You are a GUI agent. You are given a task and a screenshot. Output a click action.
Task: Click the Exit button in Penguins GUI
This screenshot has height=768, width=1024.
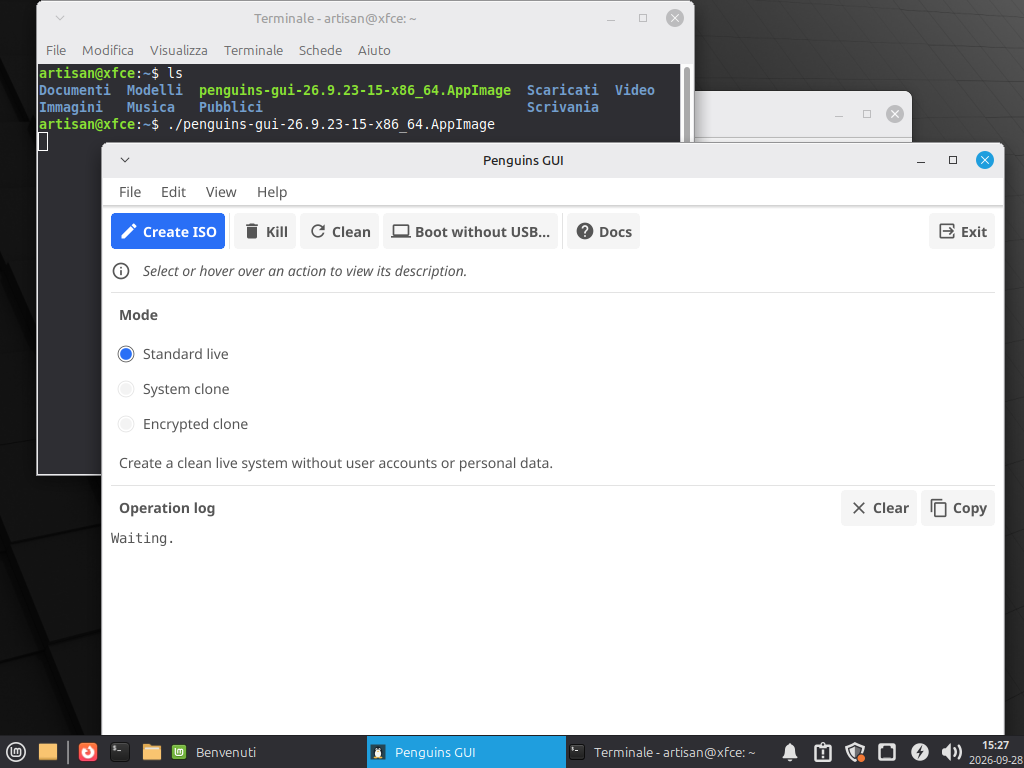[962, 231]
